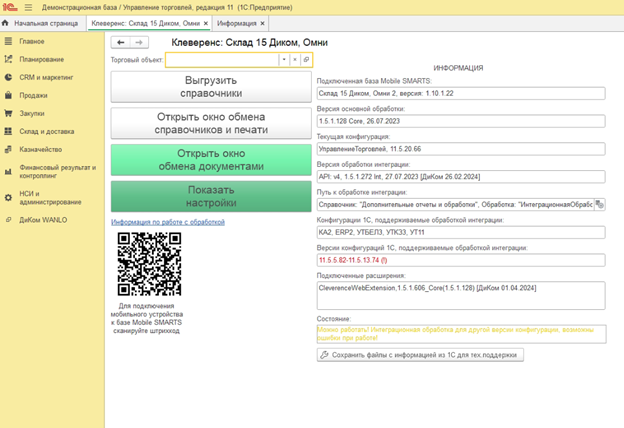Click the Продажи bag icon
Screen dimensions: 624x428
pos(8,95)
